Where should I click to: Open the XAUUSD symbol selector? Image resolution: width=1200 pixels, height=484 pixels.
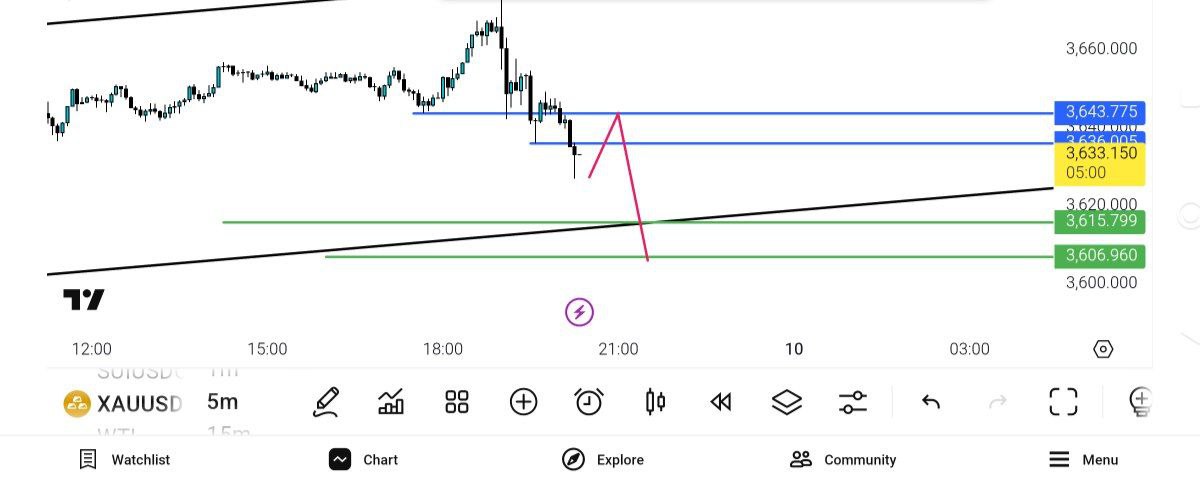(124, 403)
